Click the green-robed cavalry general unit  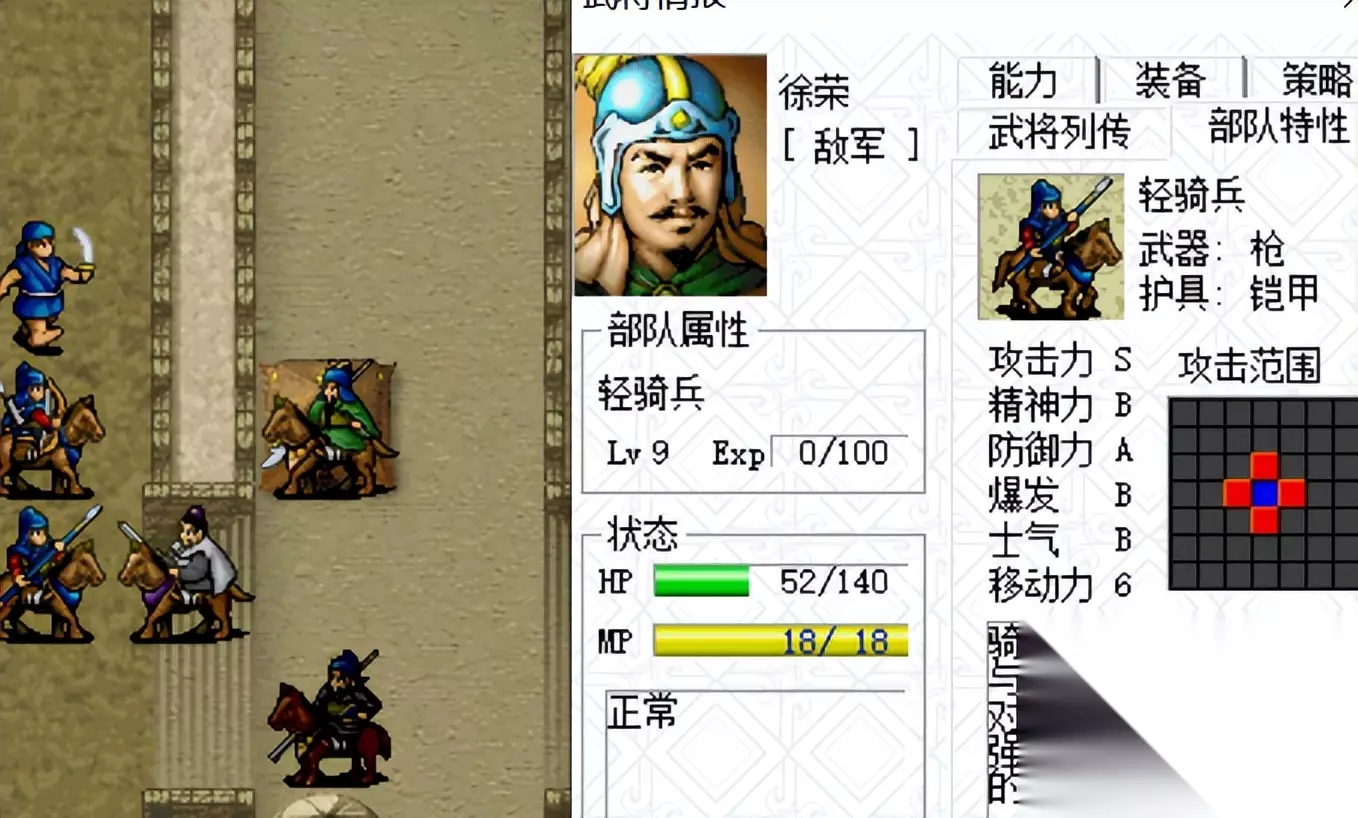coord(329,429)
